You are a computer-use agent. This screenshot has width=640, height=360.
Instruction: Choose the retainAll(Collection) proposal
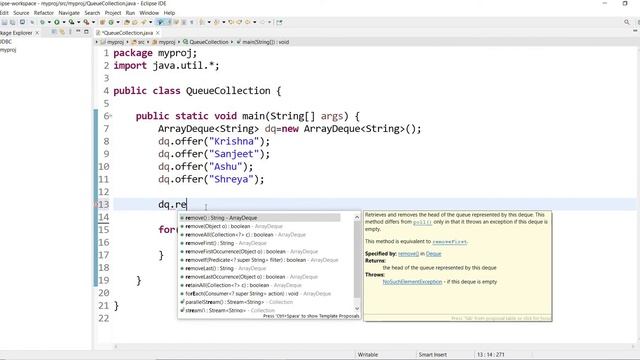[261, 285]
